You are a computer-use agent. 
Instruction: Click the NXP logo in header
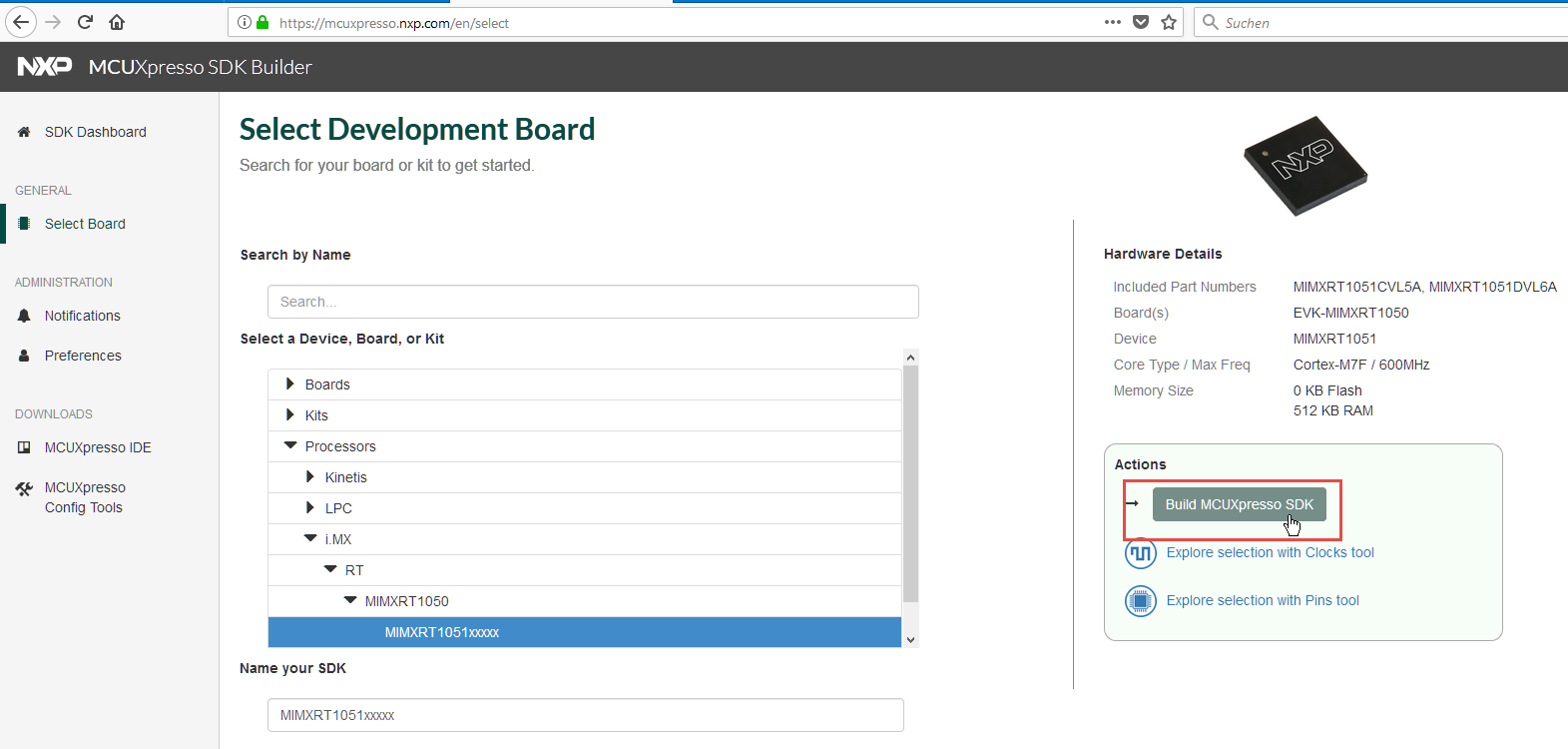[45, 67]
